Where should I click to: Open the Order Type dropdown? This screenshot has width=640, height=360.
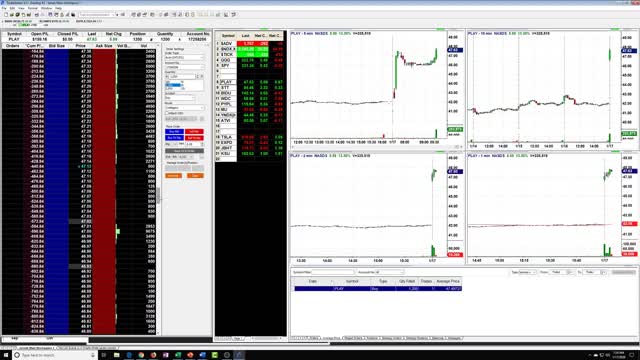[184, 58]
